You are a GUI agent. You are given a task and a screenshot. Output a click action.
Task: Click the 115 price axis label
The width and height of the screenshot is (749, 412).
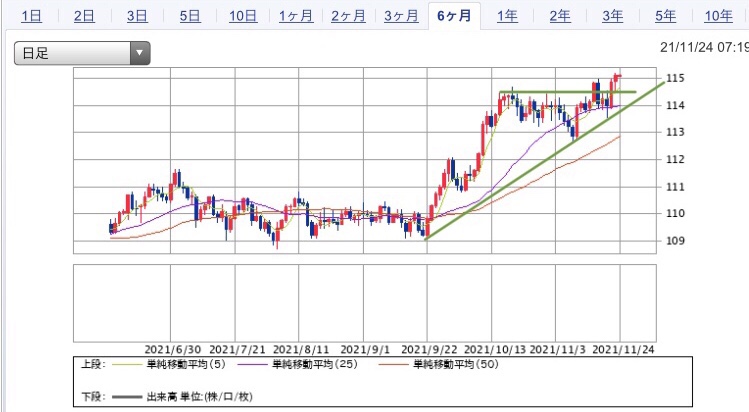pos(675,78)
